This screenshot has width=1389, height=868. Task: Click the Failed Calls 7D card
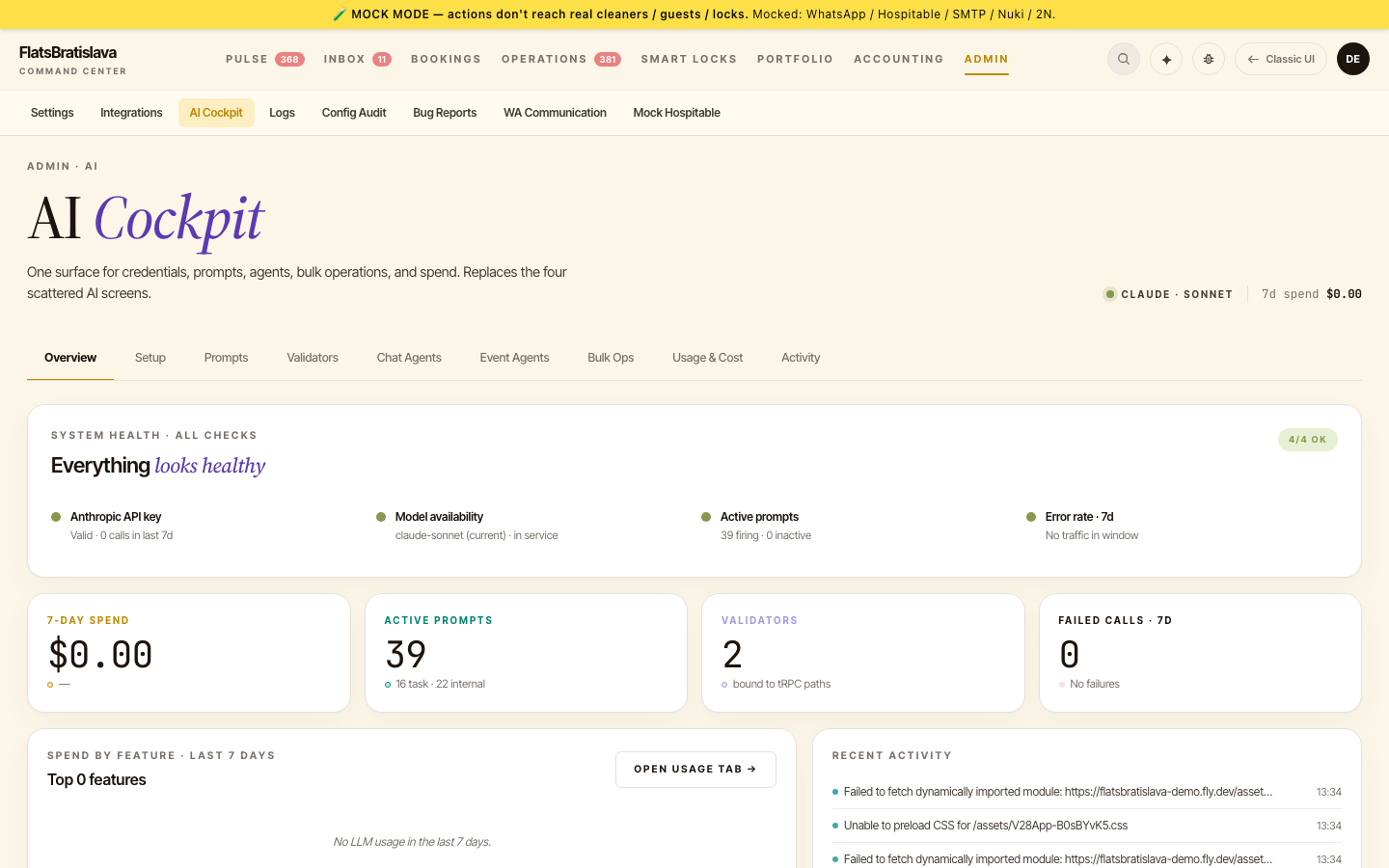tap(1200, 653)
